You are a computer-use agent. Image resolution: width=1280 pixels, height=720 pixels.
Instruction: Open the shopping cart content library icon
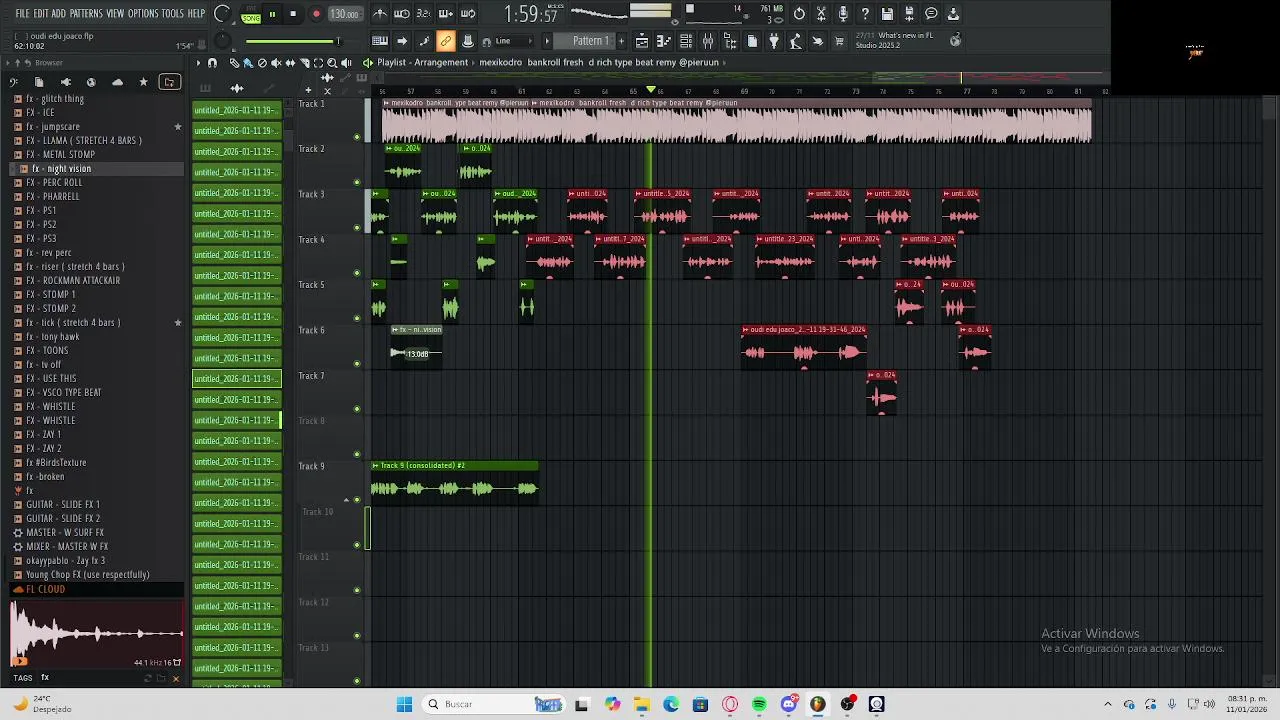(840, 41)
